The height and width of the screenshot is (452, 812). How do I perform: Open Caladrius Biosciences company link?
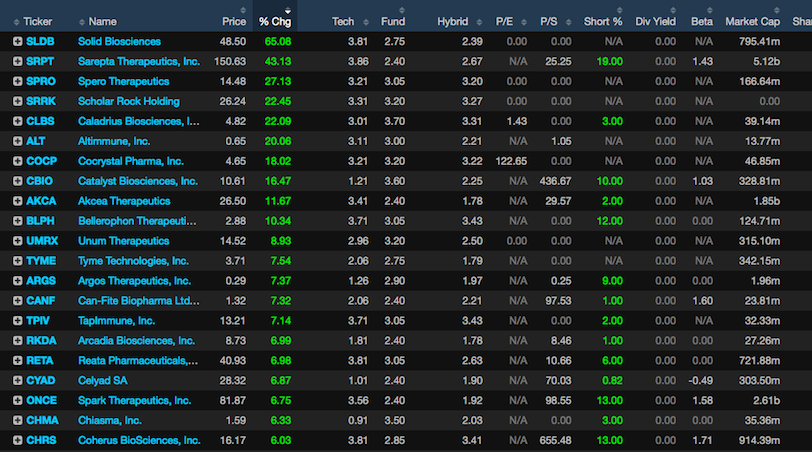pos(138,121)
